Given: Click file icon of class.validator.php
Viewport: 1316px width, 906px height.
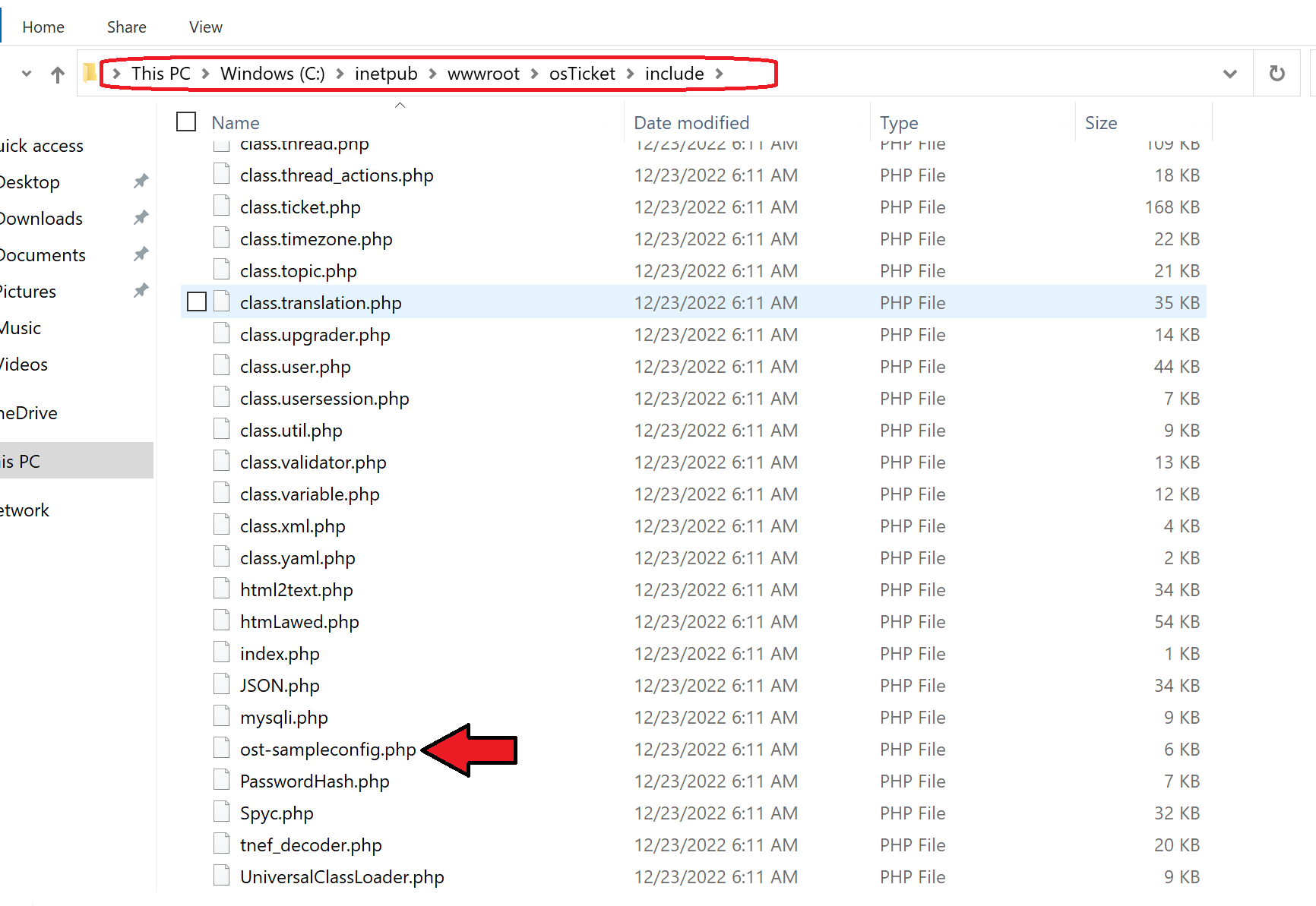Looking at the screenshot, I should tap(222, 462).
